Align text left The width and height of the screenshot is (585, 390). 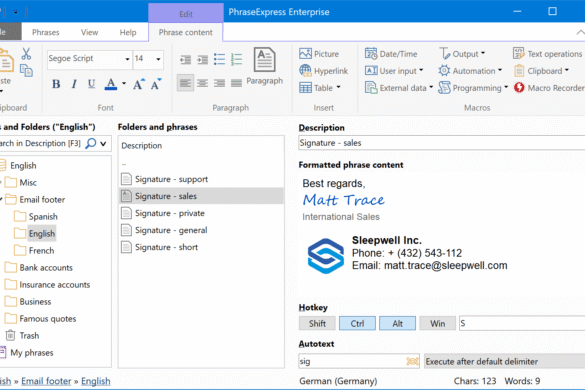tap(185, 83)
